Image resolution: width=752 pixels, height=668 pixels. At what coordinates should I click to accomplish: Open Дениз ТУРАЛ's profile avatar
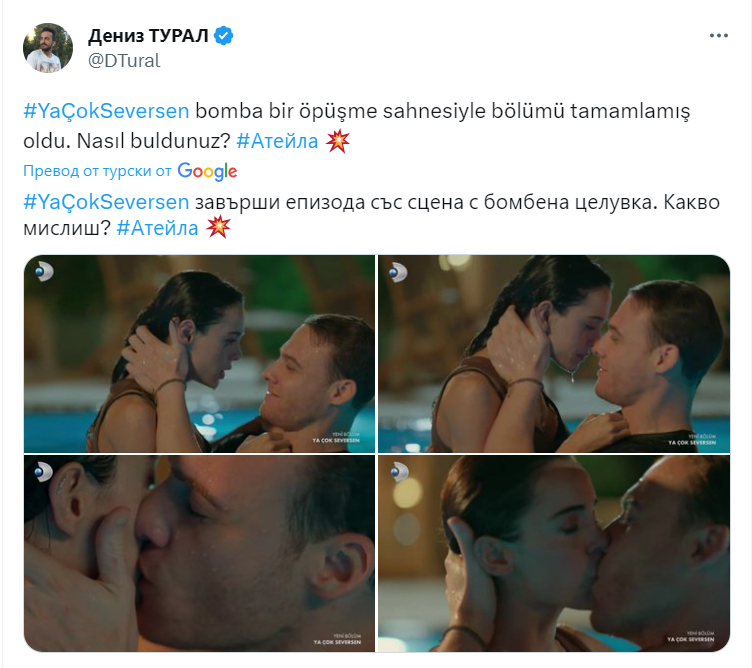(48, 48)
